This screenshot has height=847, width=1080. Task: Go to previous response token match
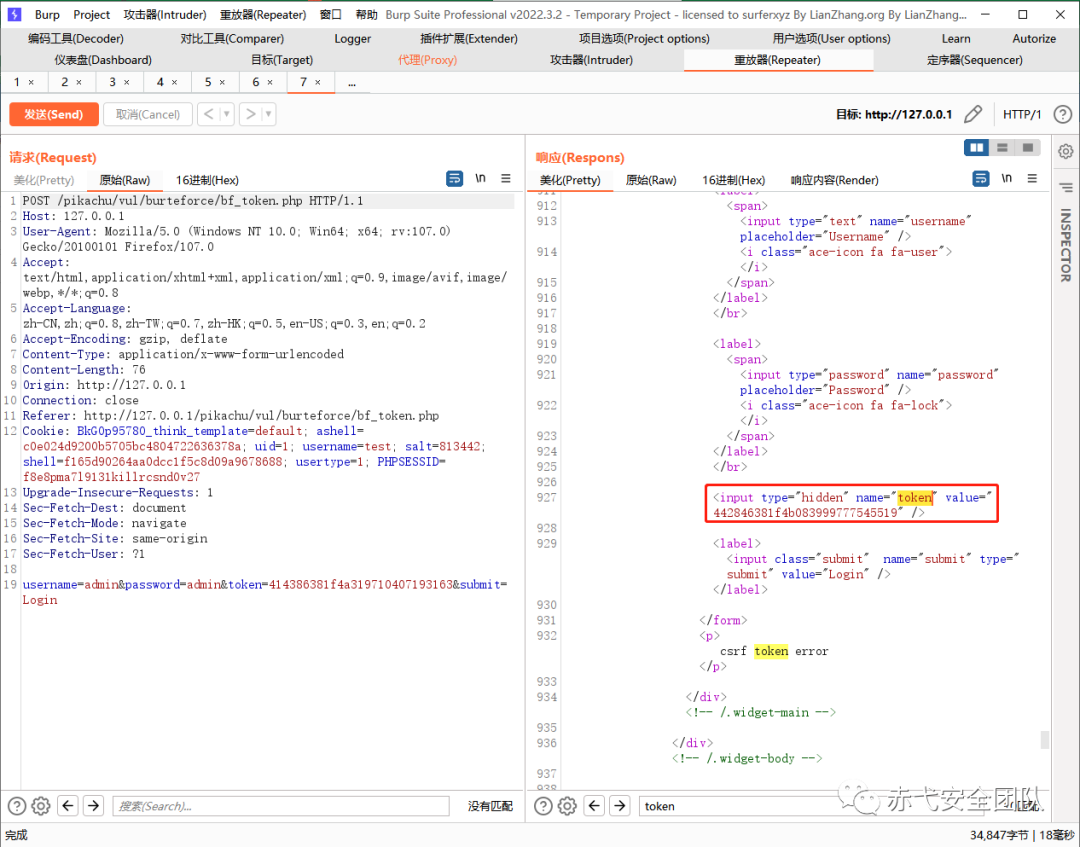click(x=594, y=805)
